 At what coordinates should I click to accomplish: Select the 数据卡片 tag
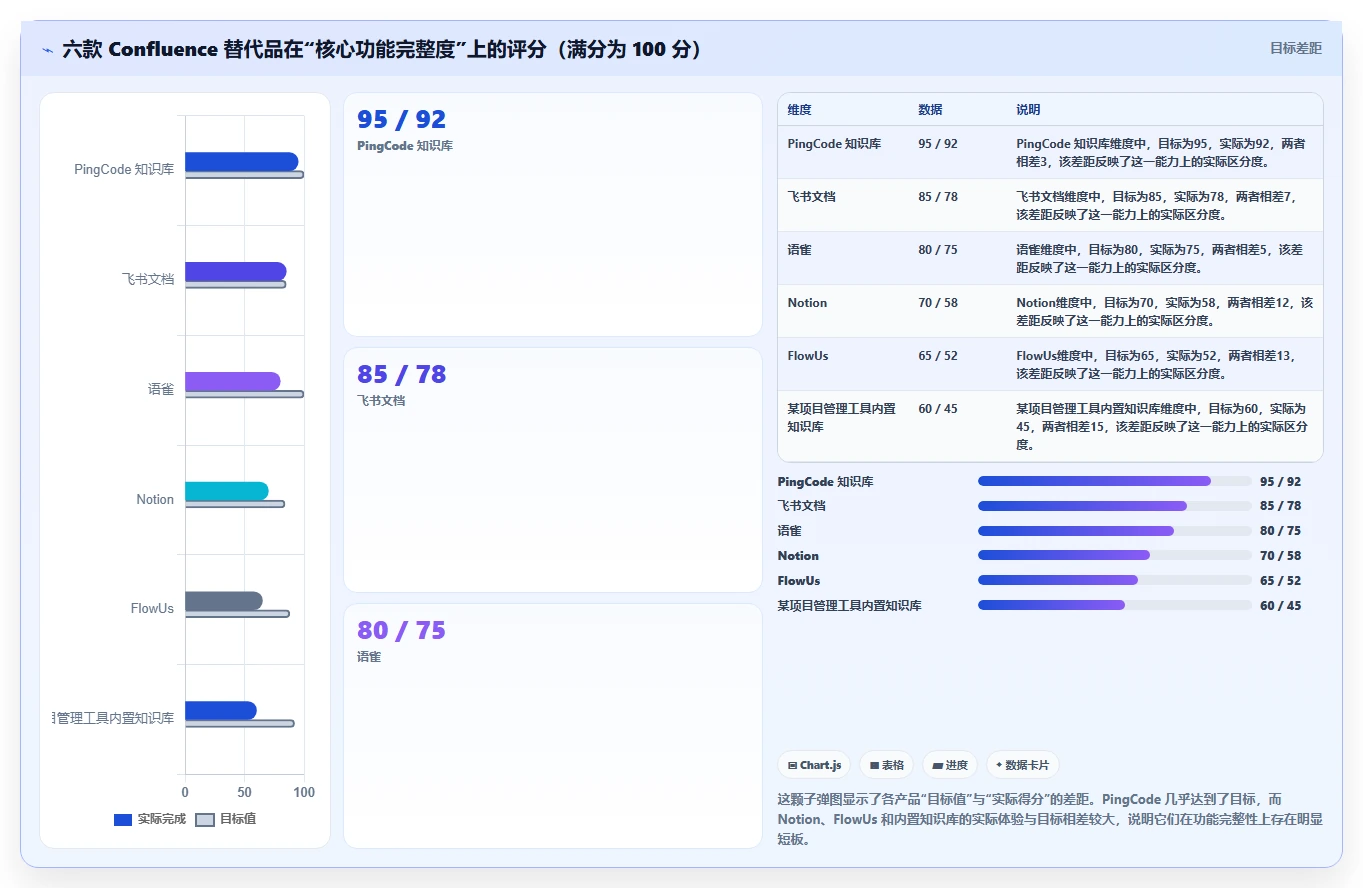1022,765
